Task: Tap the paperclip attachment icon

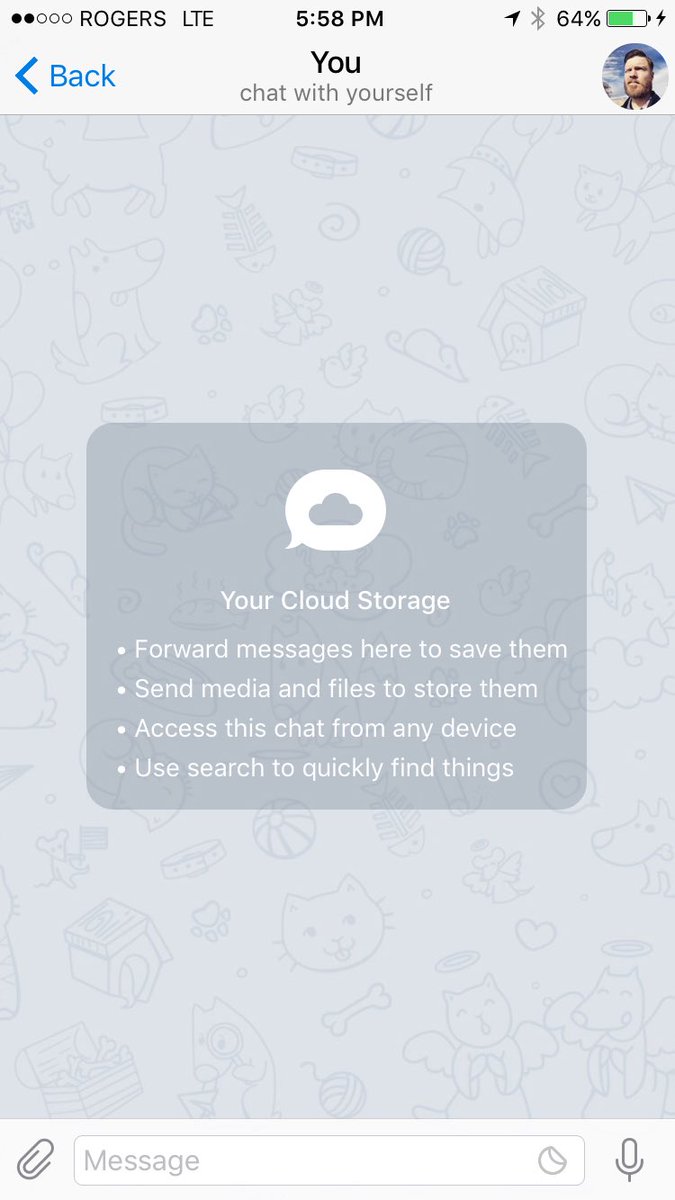Action: 35,1160
